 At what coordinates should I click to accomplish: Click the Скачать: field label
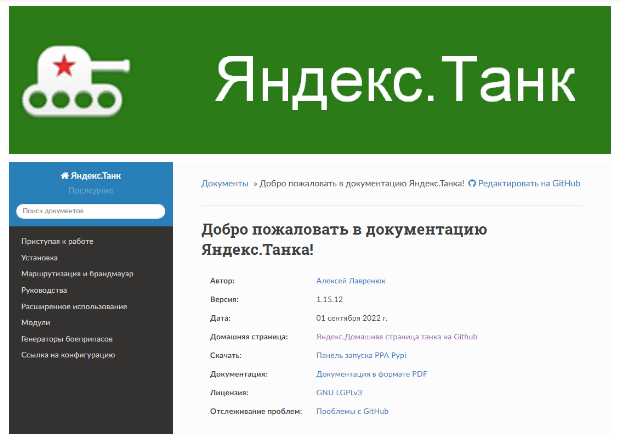pyautogui.click(x=225, y=355)
